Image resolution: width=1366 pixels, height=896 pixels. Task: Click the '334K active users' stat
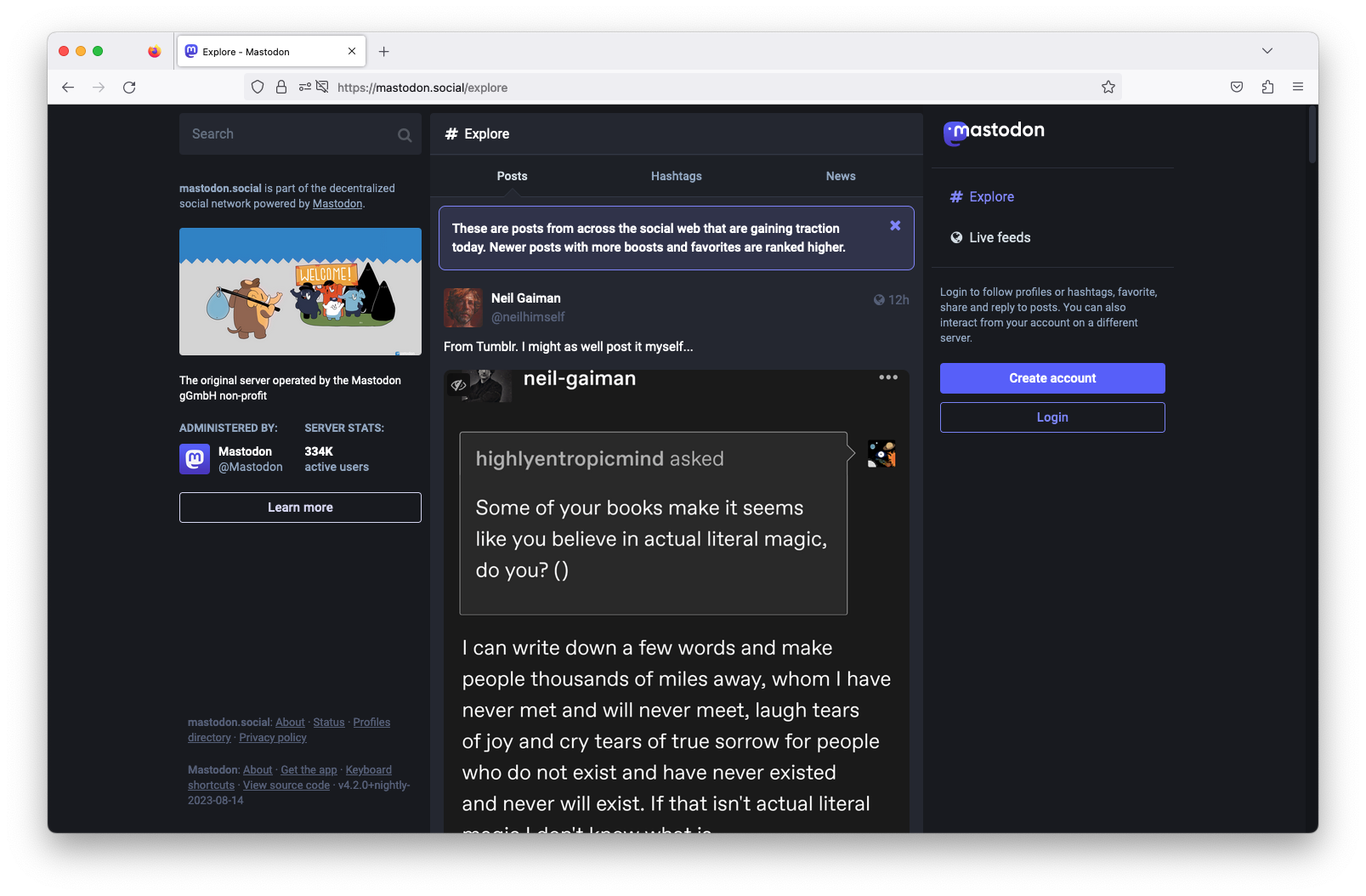click(x=337, y=459)
